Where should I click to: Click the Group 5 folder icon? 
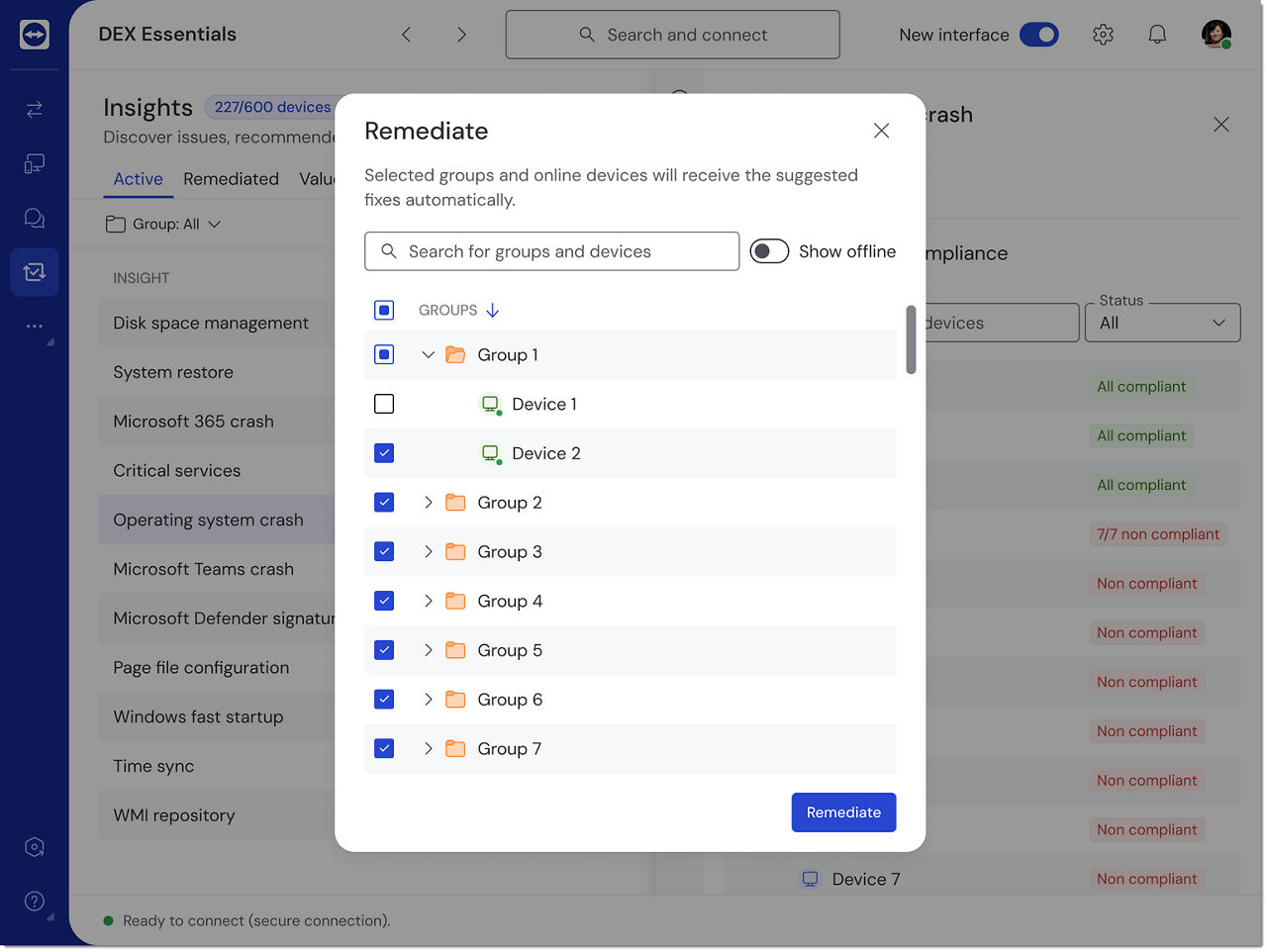point(455,650)
